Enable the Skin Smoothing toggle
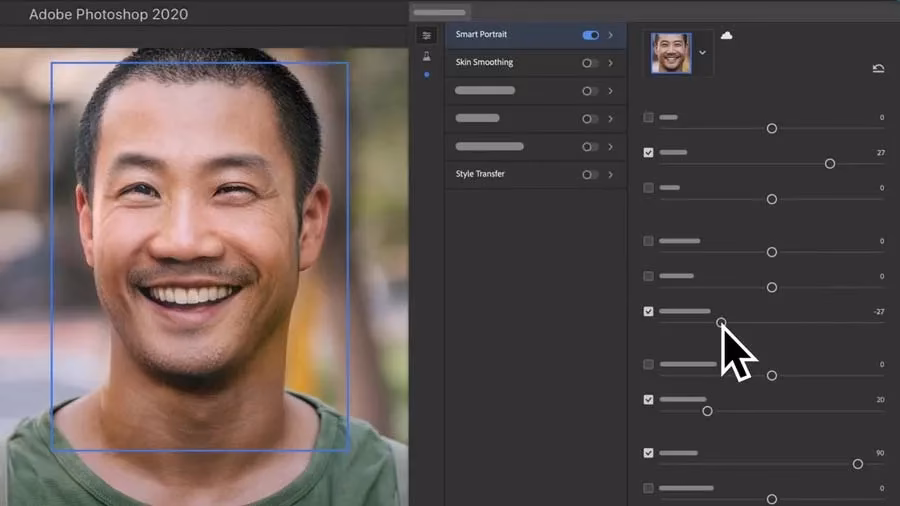 590,63
